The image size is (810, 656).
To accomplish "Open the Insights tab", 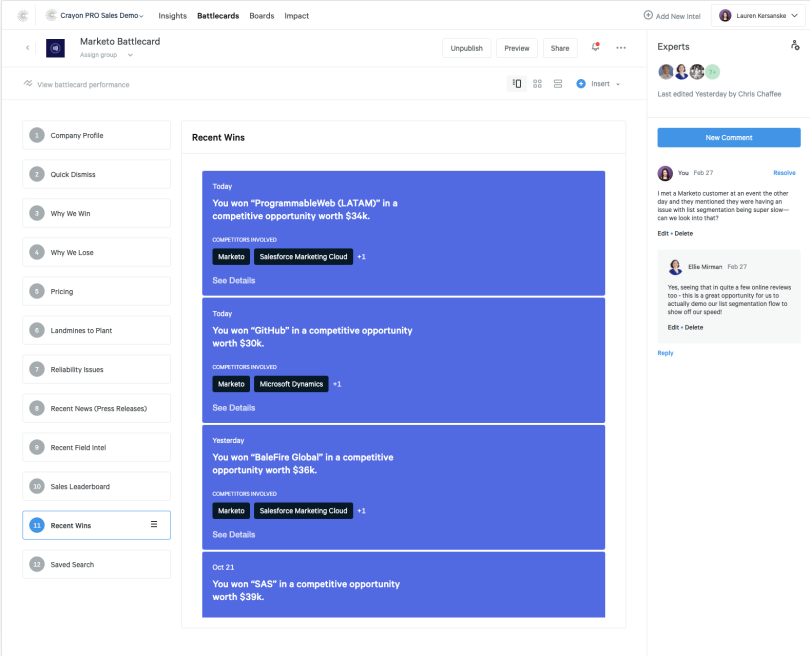I will [173, 16].
